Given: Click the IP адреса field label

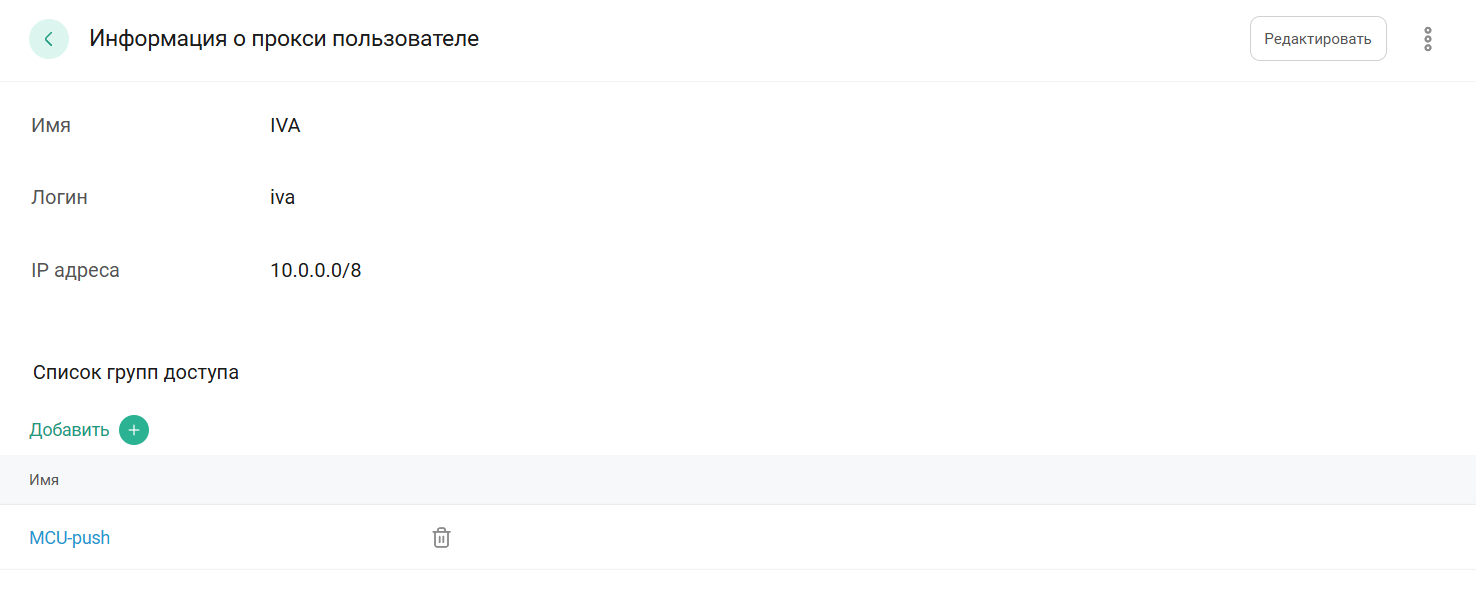Looking at the screenshot, I should (x=75, y=270).
